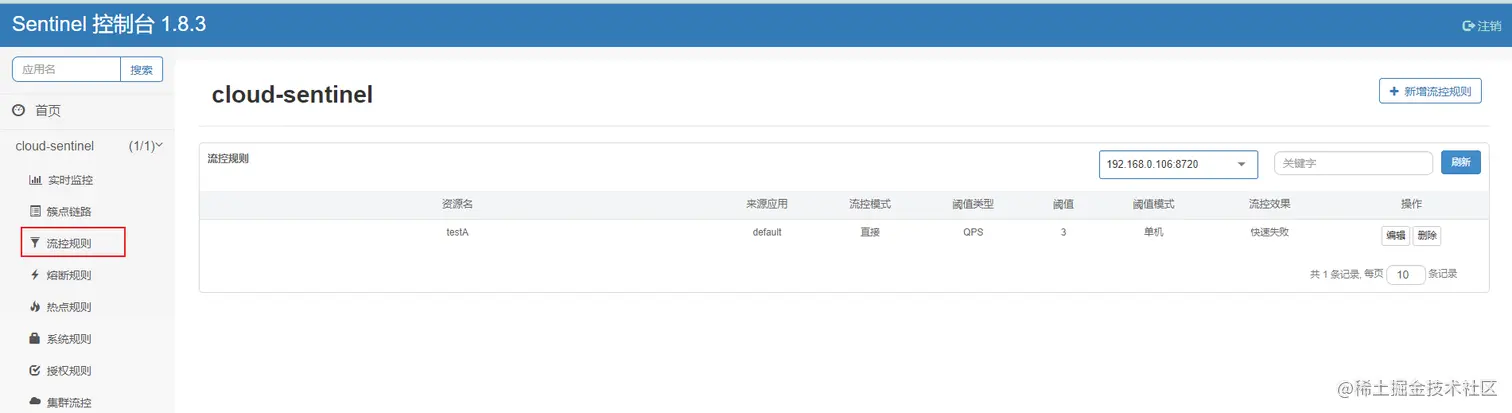Click the threshold value 3 cell

1063,232
